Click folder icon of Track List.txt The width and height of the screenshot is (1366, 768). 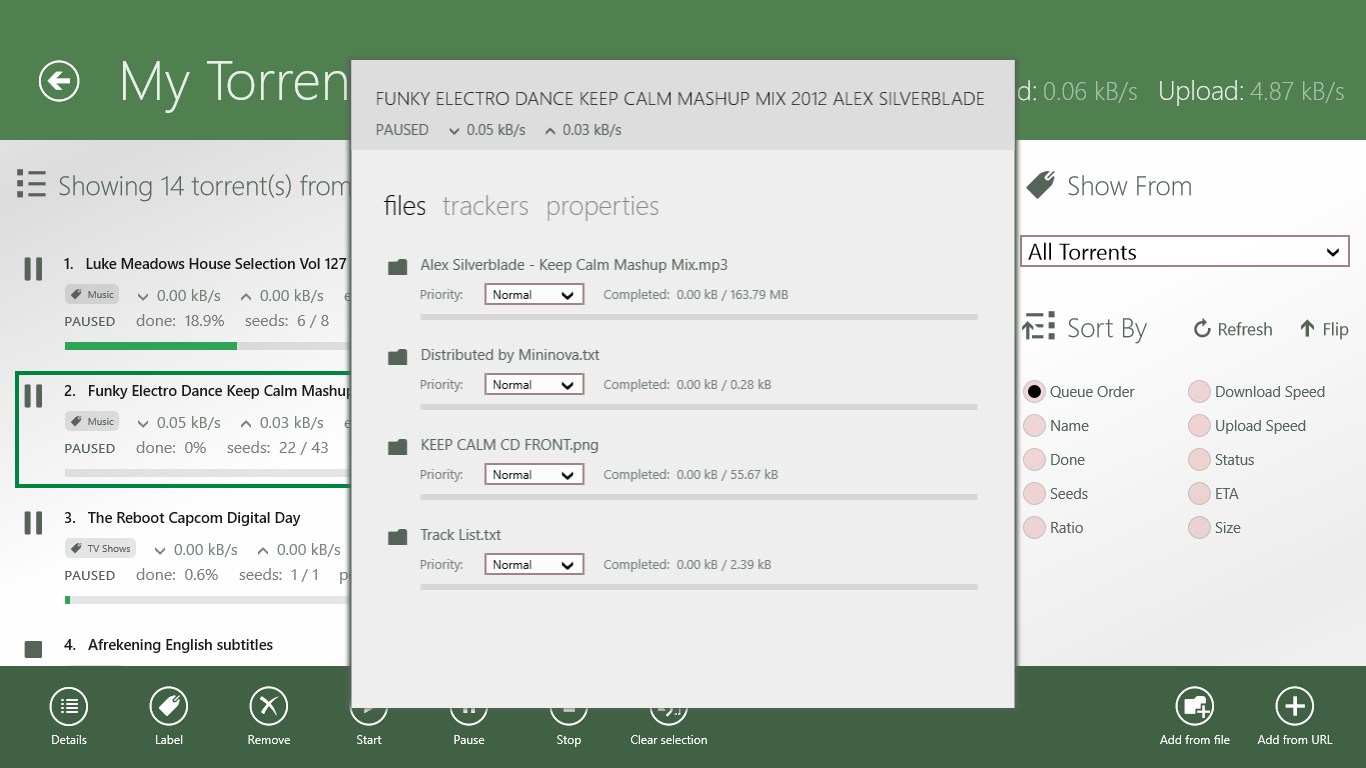click(398, 537)
